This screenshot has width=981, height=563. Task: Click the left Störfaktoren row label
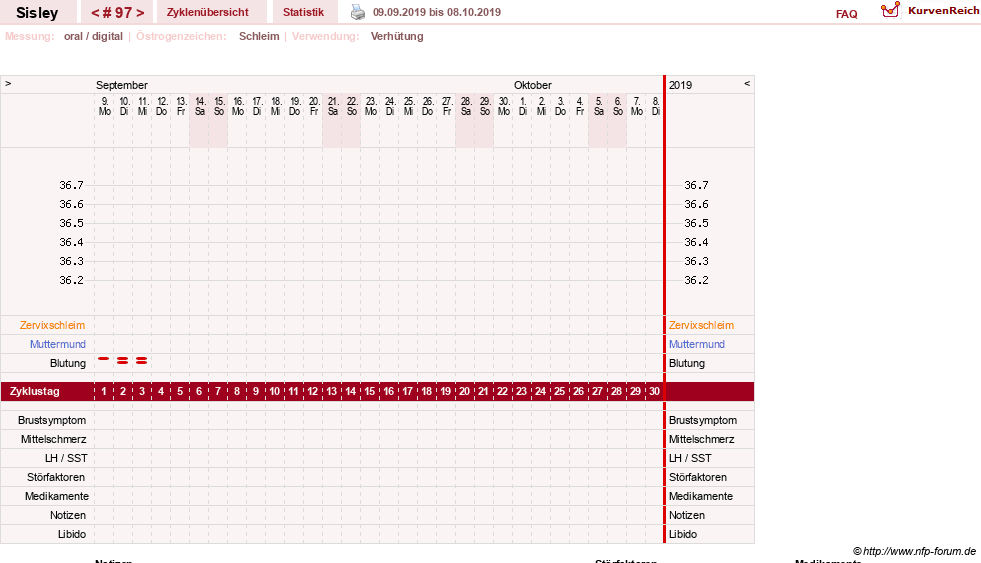pos(56,477)
